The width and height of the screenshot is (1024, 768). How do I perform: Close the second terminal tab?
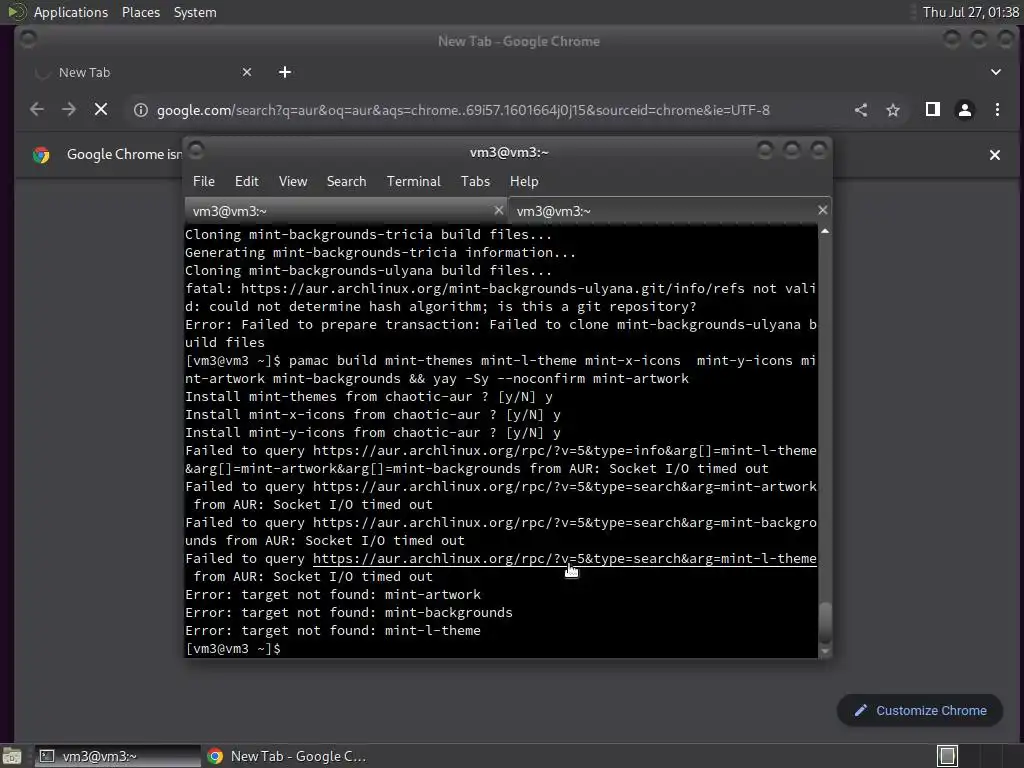point(822,210)
